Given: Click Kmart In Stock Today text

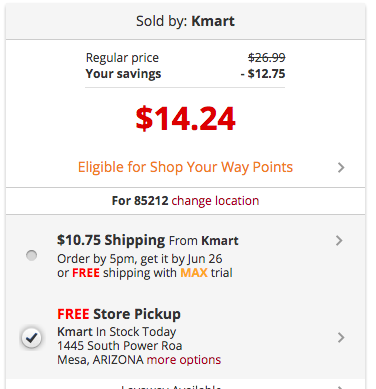Looking at the screenshot, I should coord(117,332).
